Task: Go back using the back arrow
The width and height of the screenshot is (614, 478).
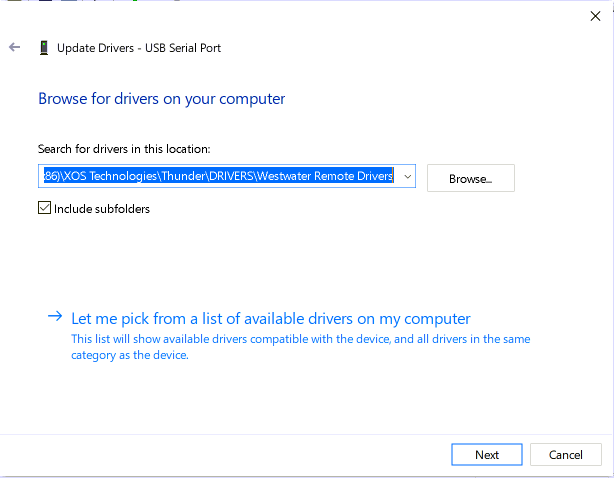Action: pyautogui.click(x=14, y=47)
